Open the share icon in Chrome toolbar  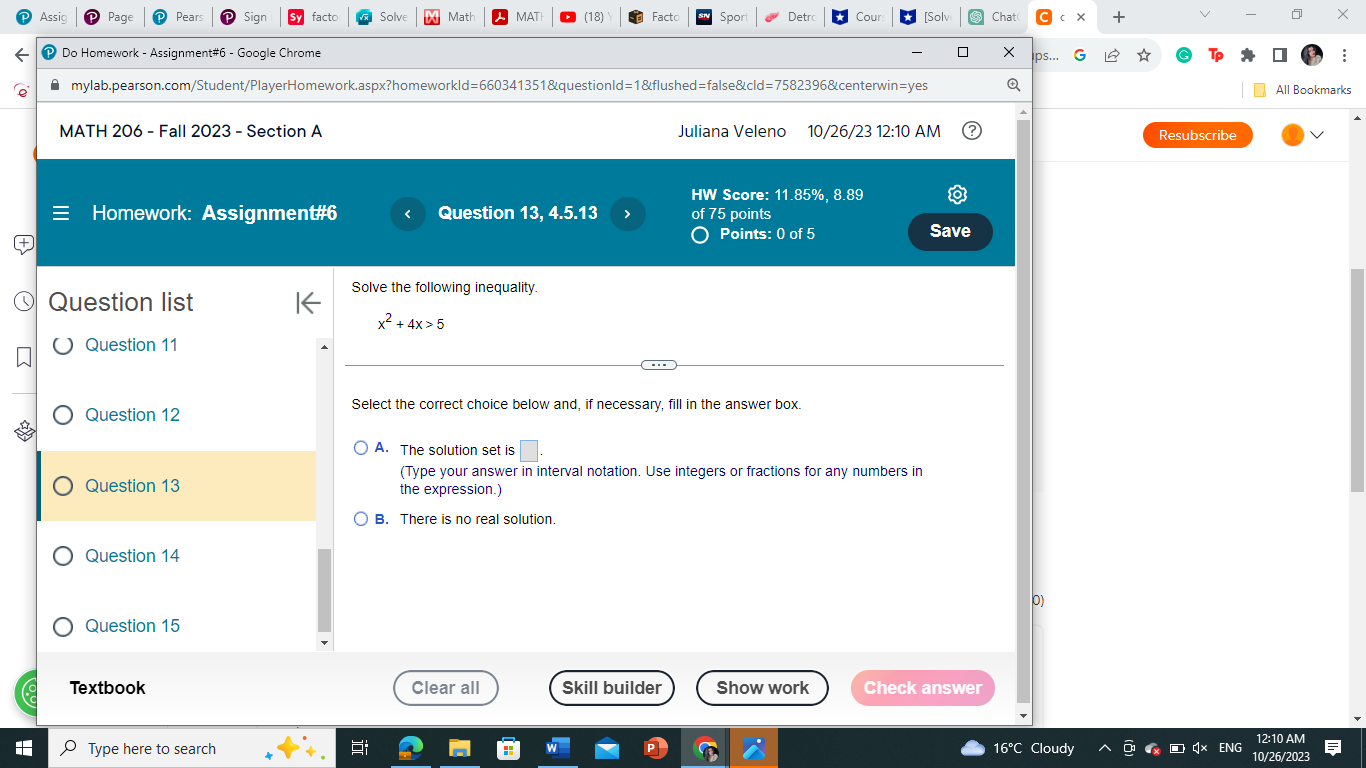pos(1111,56)
